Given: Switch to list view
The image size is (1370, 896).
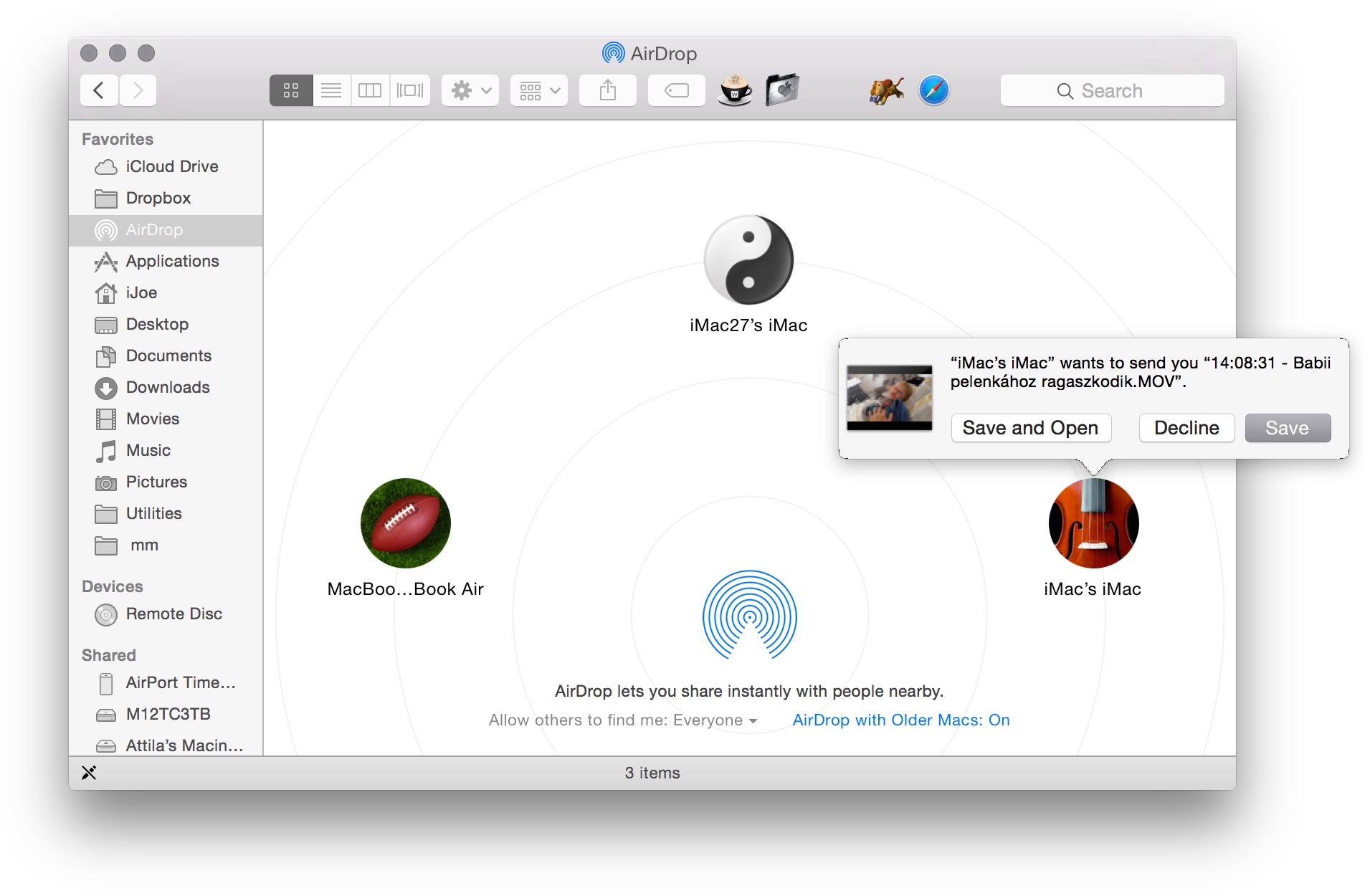Looking at the screenshot, I should point(331,90).
